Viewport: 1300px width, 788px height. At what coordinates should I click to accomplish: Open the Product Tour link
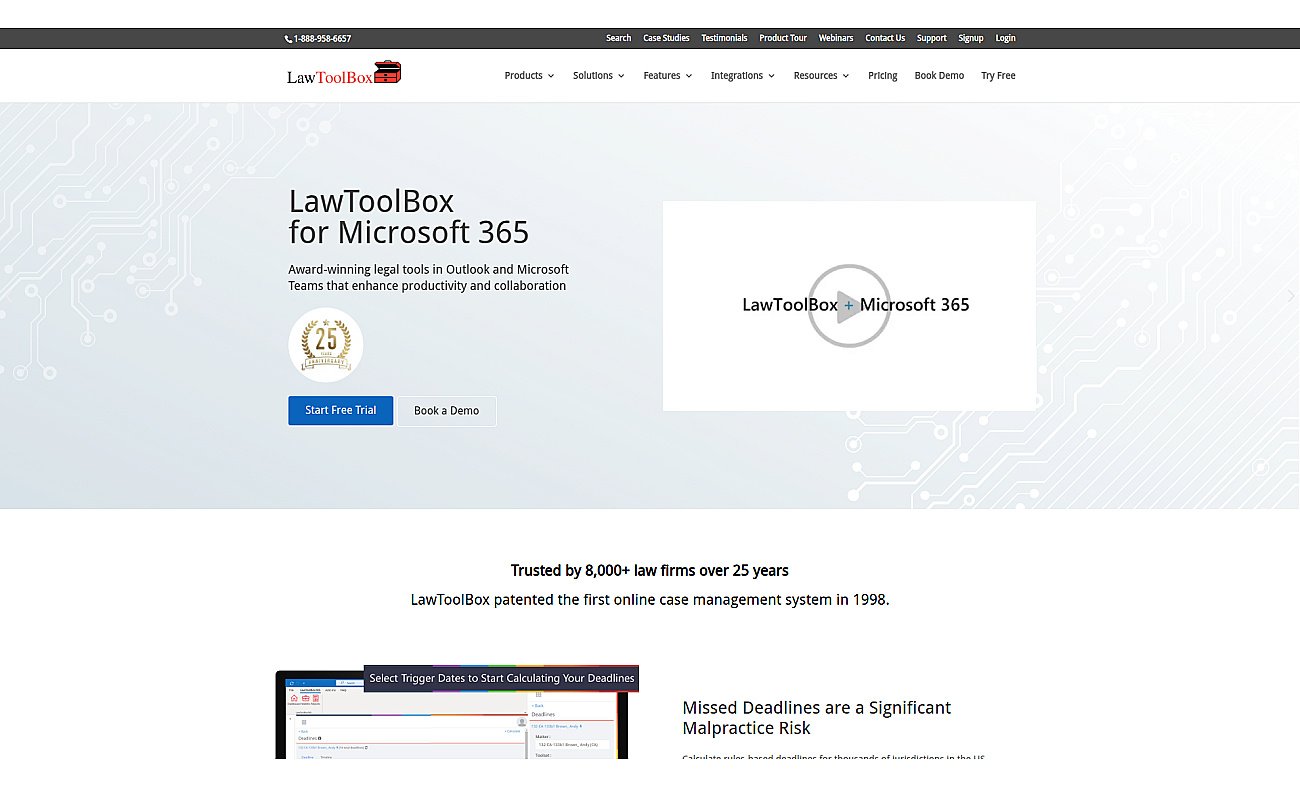click(783, 38)
